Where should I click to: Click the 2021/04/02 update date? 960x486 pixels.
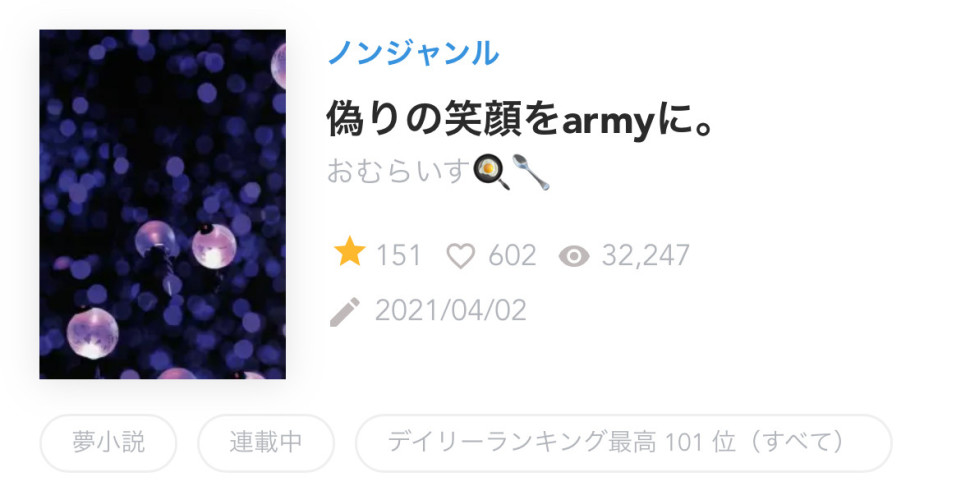point(451,310)
